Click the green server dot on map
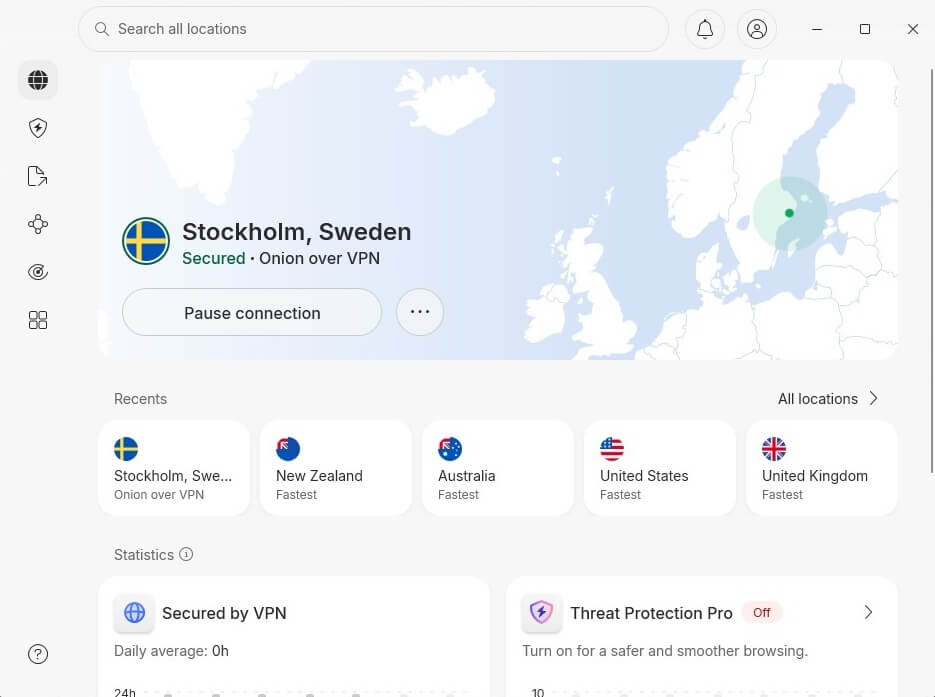This screenshot has height=697, width=935. (x=789, y=213)
